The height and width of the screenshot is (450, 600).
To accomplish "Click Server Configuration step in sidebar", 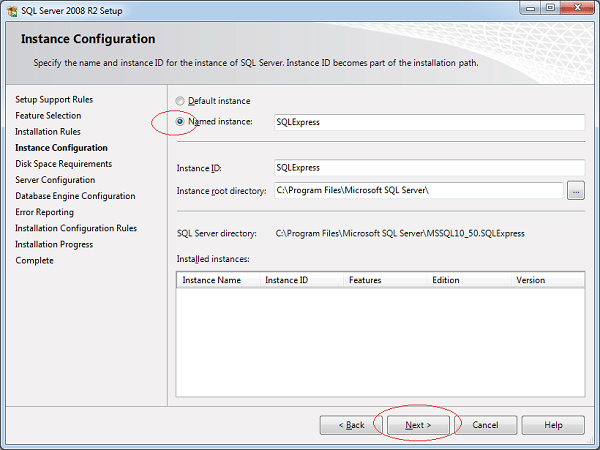I will coord(55,180).
